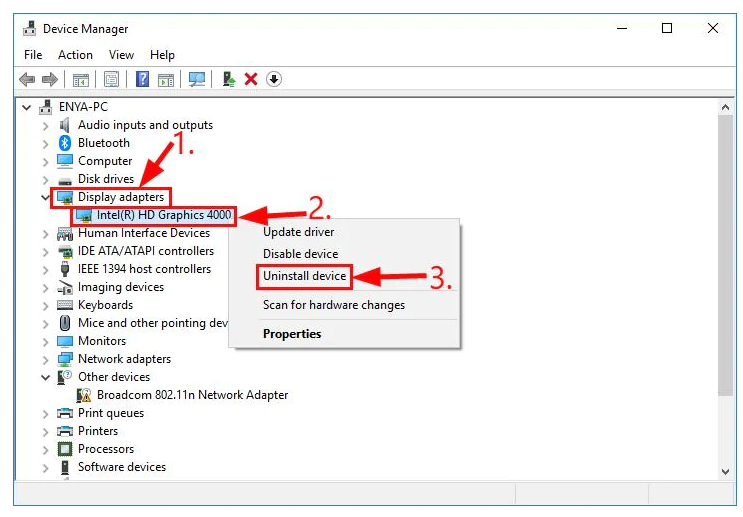Screen dimensions: 743x517
Task: Click the vertical scrollbar down arrow
Action: [725, 471]
